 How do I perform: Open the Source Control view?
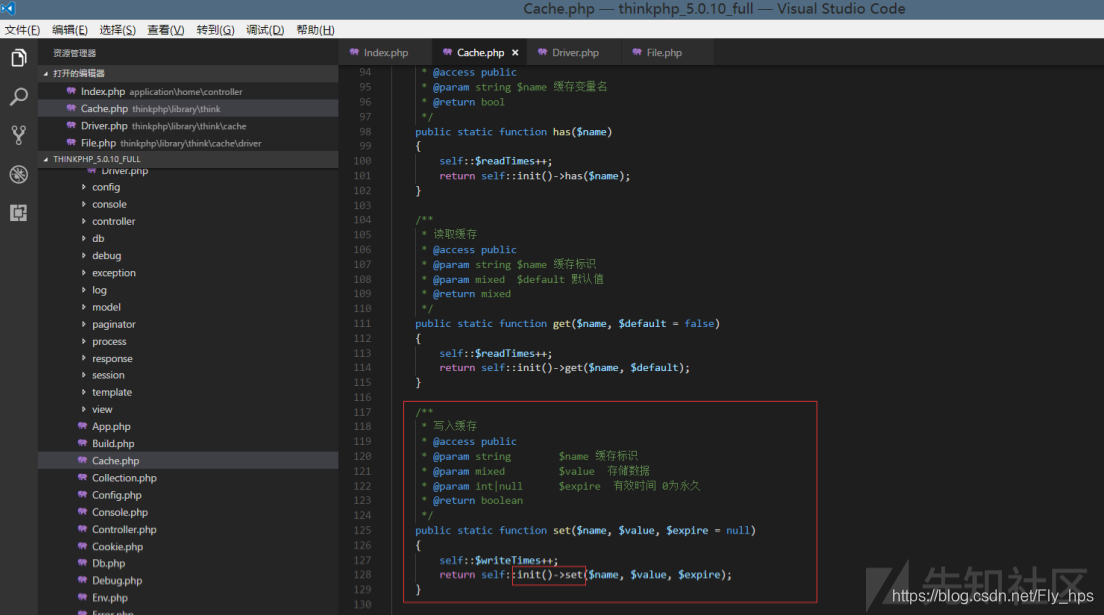click(x=19, y=135)
